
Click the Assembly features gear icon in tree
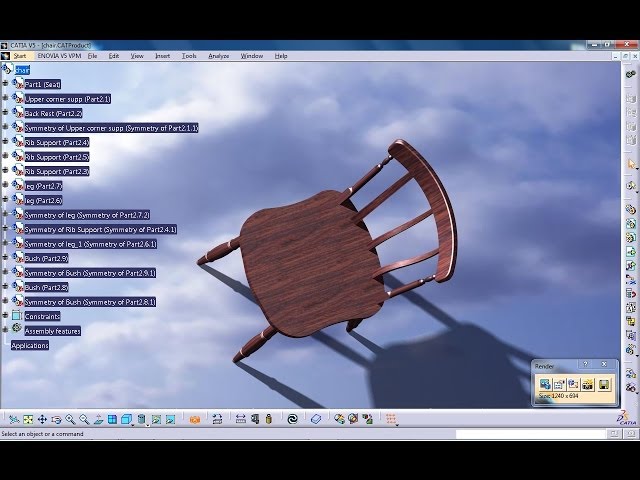(16, 328)
